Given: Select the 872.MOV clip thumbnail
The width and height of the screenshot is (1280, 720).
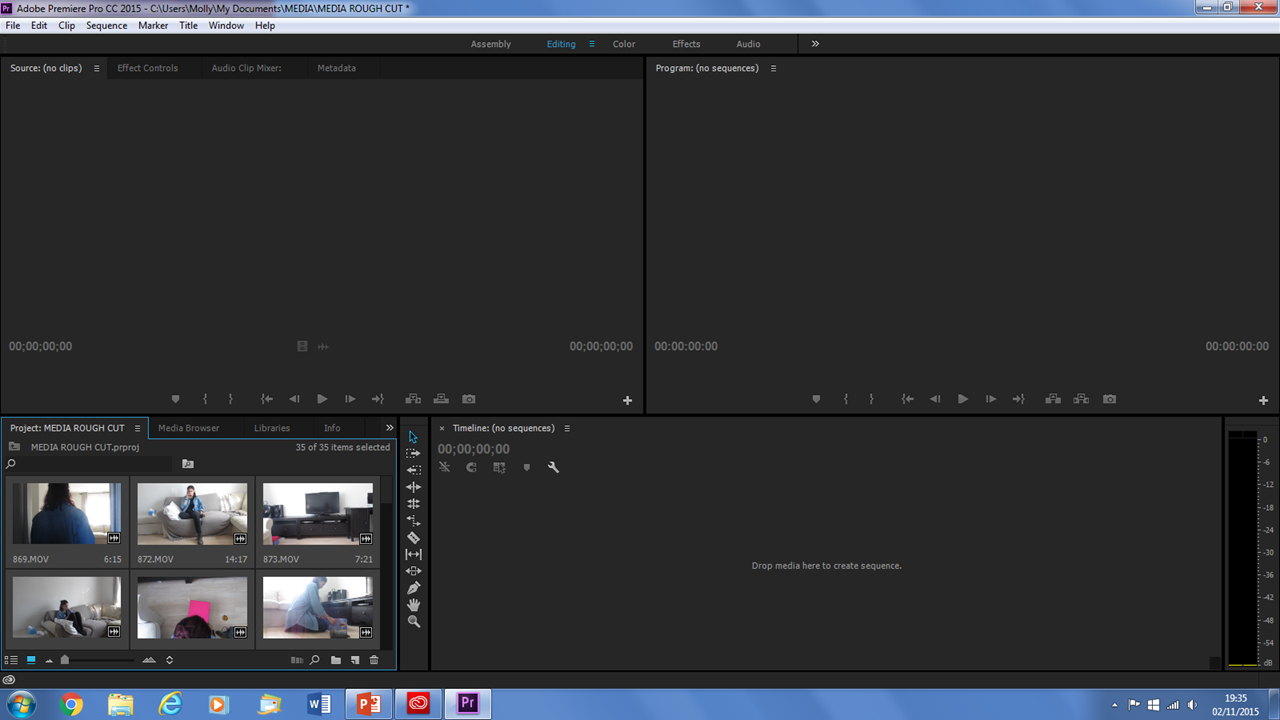Looking at the screenshot, I should coord(192,514).
